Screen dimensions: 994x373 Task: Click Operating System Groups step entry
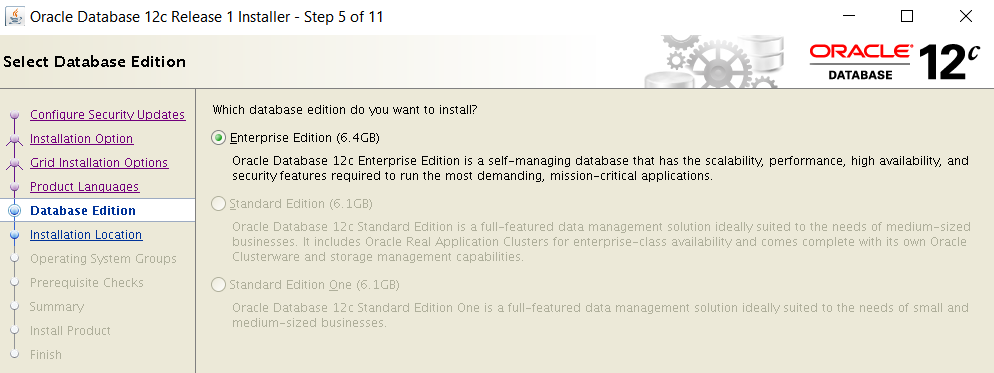103,259
